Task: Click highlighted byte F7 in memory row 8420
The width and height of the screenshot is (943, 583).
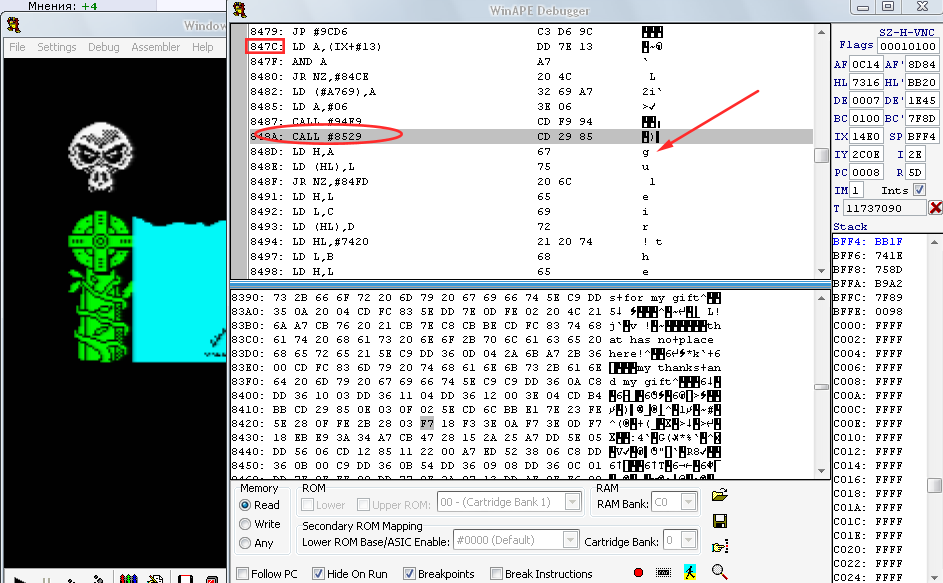Action: (427, 424)
